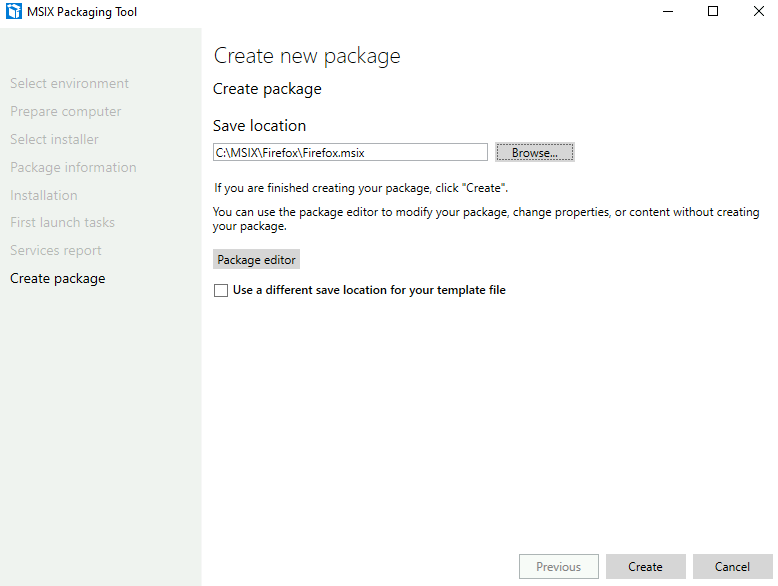Viewport: 778px width, 586px height.
Task: Switch to Package information step
Action: coord(73,167)
